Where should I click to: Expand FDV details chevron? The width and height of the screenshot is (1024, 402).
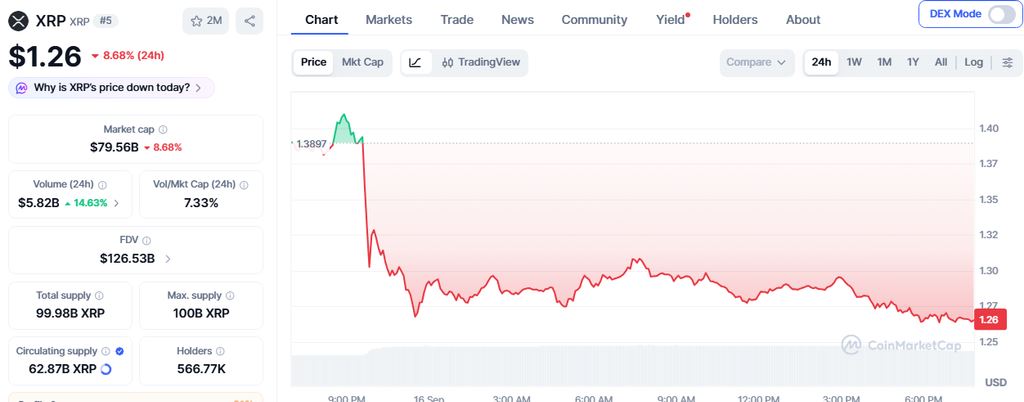coord(168,259)
